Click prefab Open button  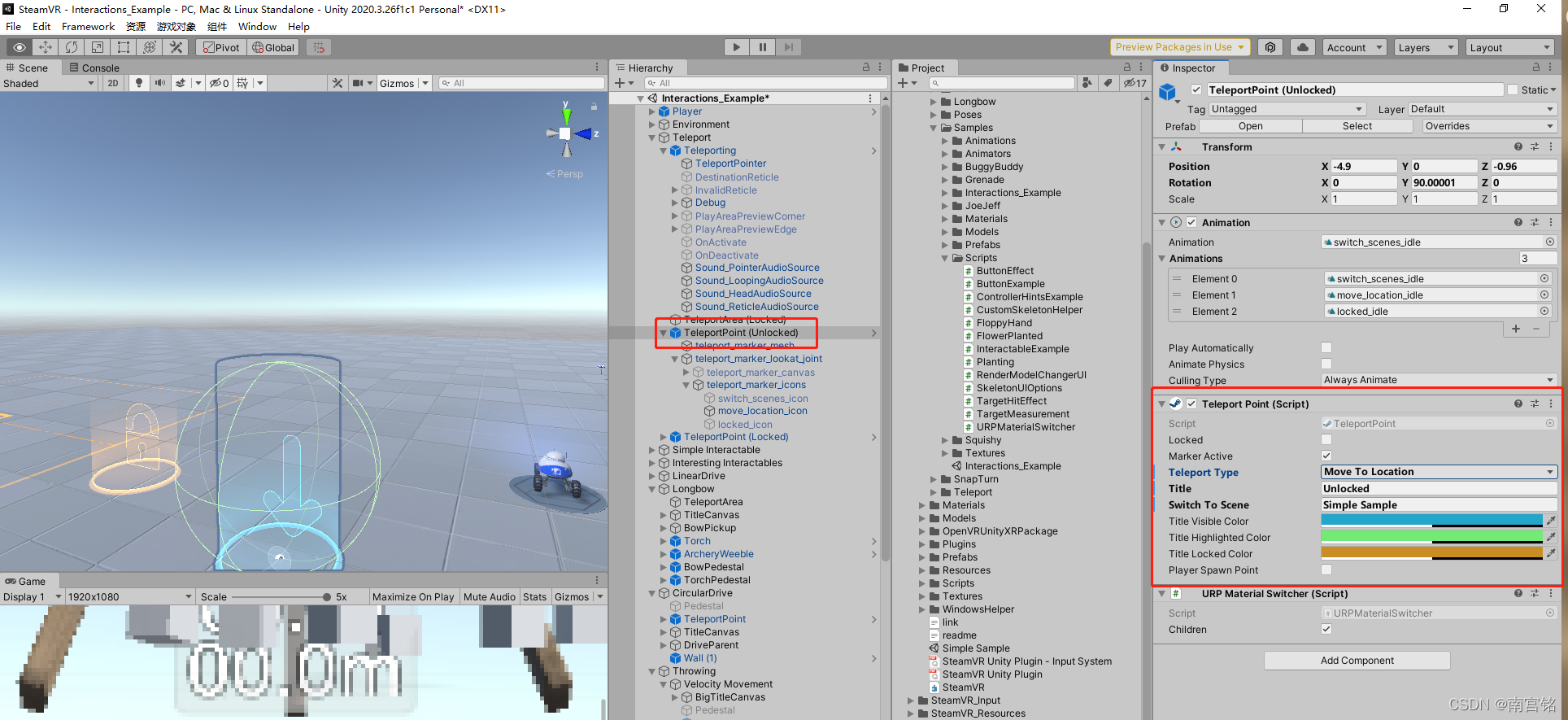tap(1251, 126)
